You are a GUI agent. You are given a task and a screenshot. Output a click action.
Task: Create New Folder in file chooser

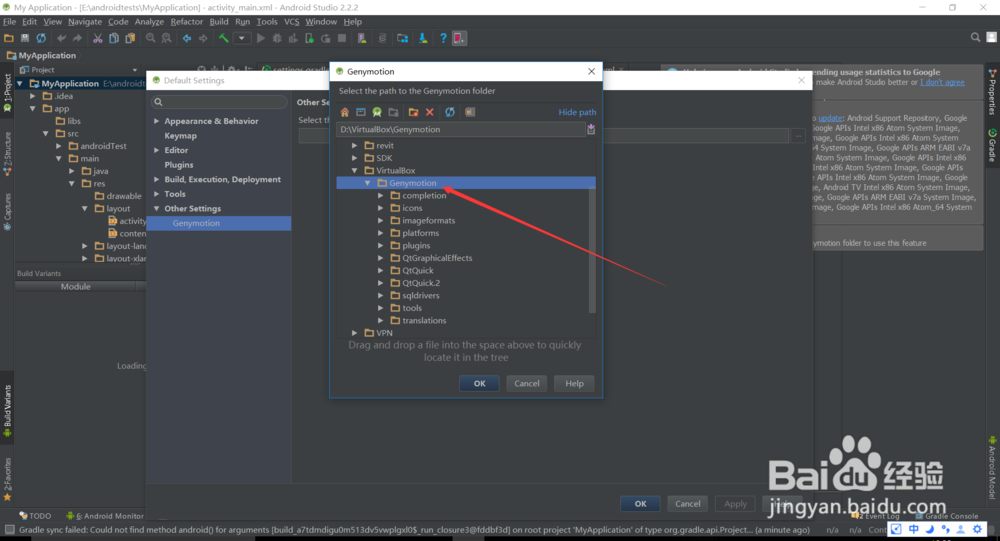[x=413, y=112]
